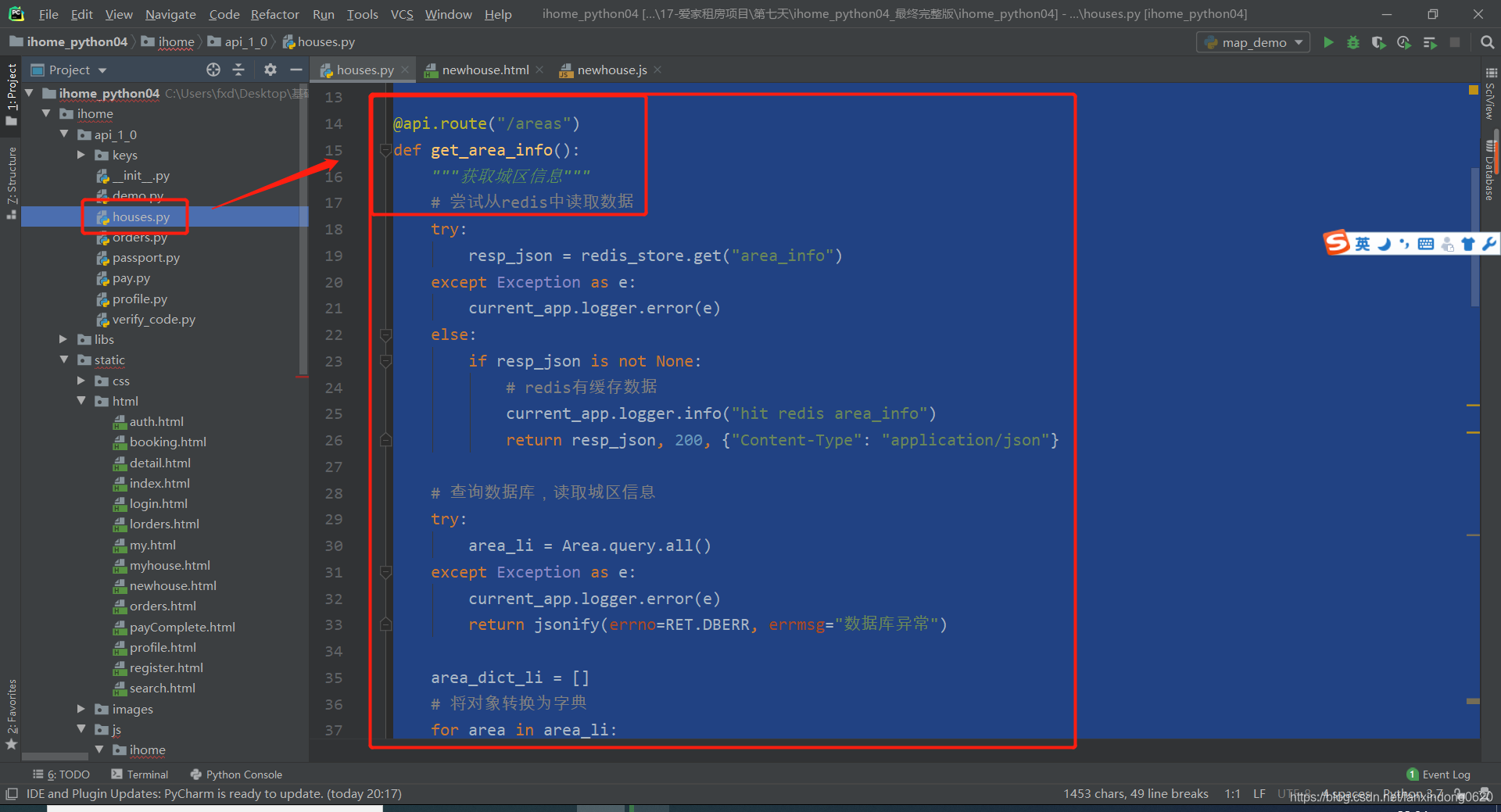Switch to the newhouse.html tab
1501x812 pixels.
coord(485,70)
